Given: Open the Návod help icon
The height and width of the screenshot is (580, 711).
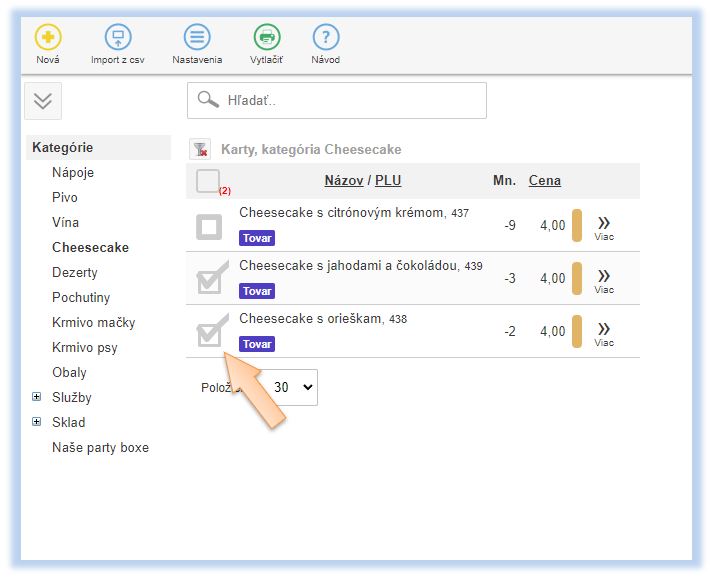Looking at the screenshot, I should 325,38.
